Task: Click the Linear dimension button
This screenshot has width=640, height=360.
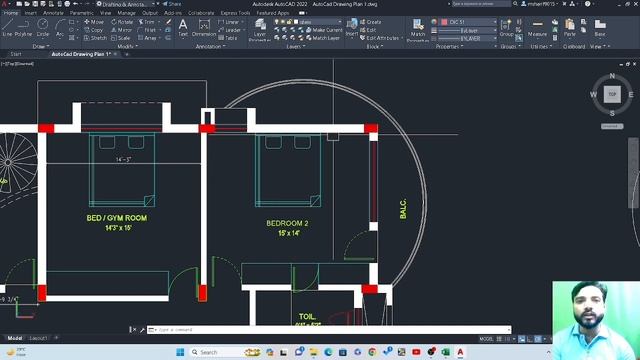Action: [x=229, y=22]
